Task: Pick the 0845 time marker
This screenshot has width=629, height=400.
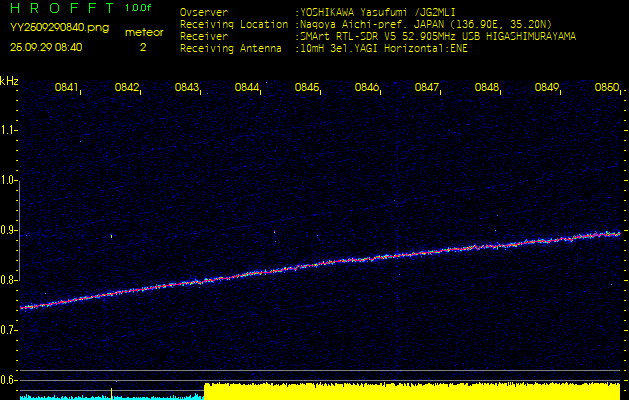Action: click(x=307, y=88)
